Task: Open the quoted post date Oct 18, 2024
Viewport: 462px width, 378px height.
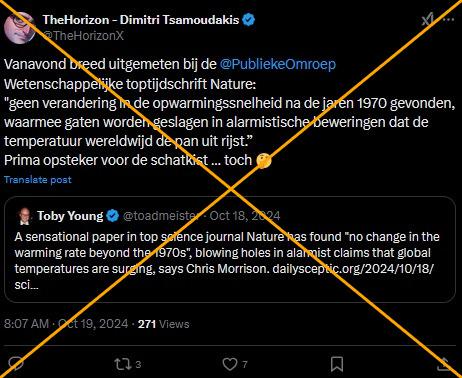Action: (x=245, y=216)
